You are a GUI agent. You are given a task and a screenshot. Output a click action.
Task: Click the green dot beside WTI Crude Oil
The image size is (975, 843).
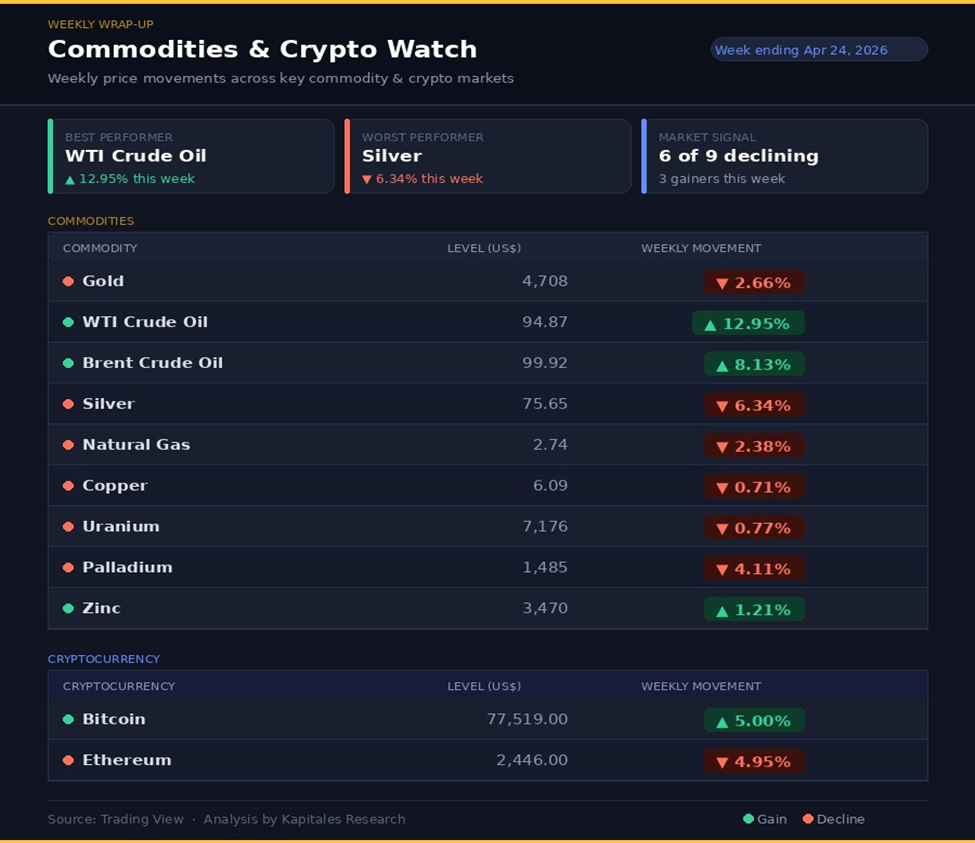click(68, 323)
